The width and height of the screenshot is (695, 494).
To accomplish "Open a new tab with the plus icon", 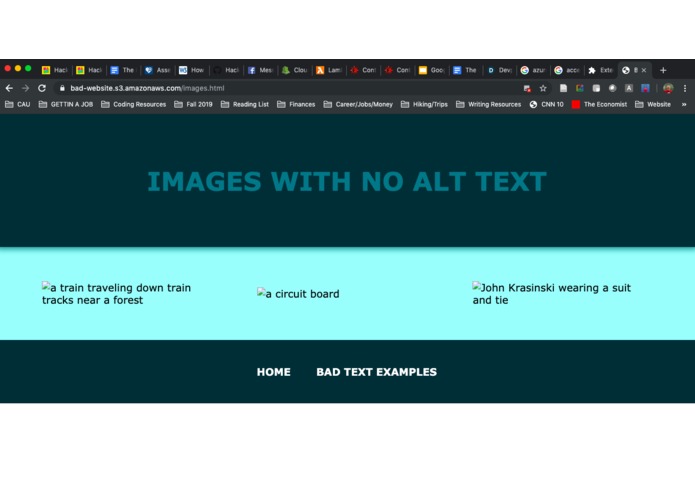I will (663, 70).
